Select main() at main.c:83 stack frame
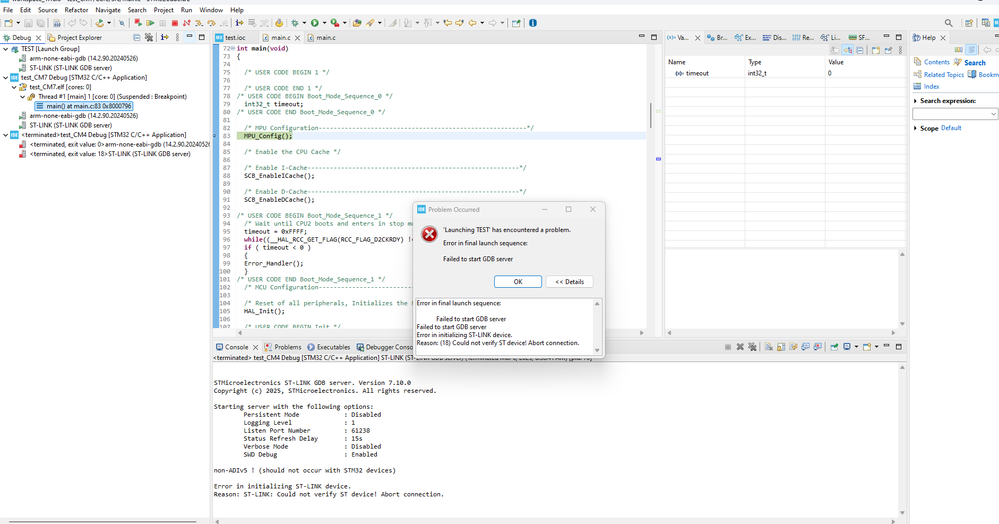The image size is (999, 524). click(83, 106)
